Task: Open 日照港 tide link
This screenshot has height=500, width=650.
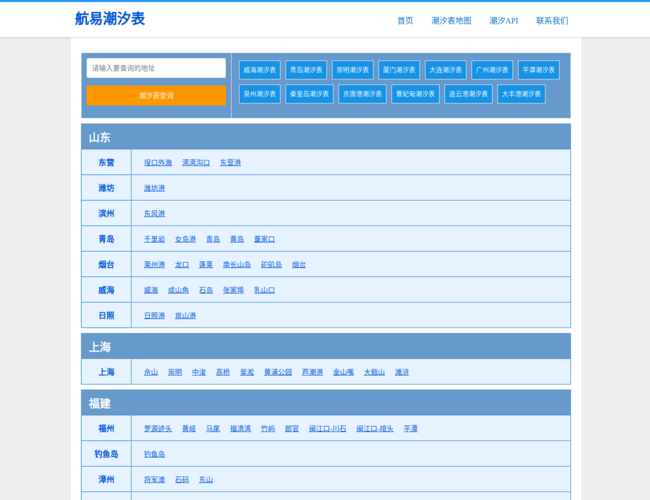Action: pyautogui.click(x=154, y=316)
